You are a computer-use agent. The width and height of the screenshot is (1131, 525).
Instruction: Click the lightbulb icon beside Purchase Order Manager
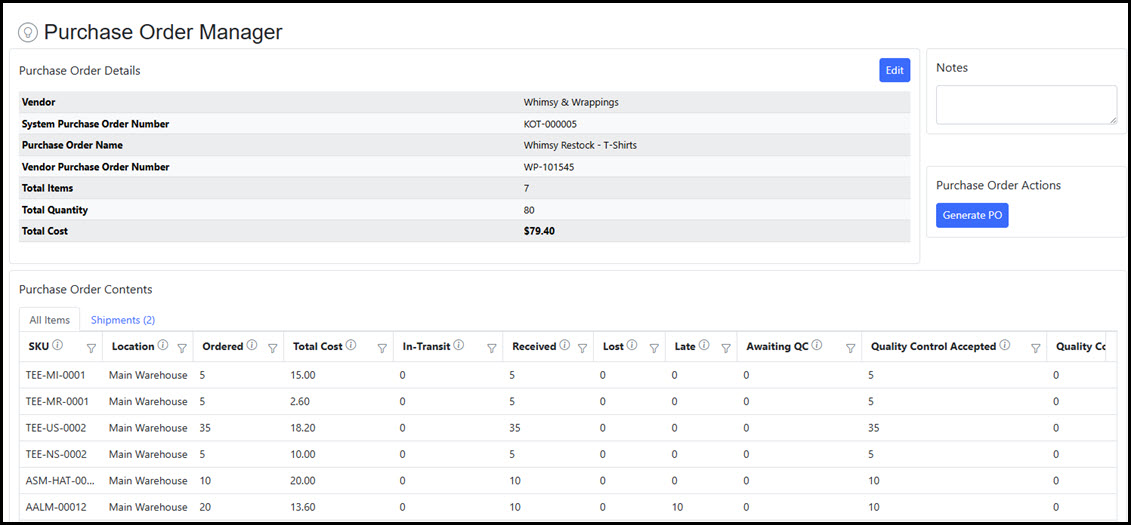click(x=28, y=32)
